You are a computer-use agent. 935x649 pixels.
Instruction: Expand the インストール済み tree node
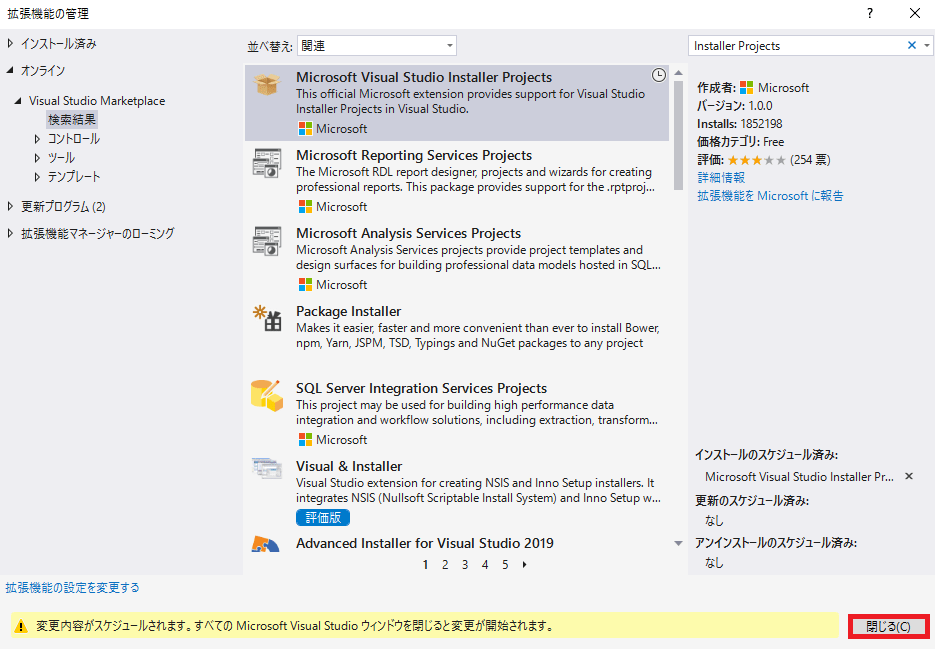point(10,43)
